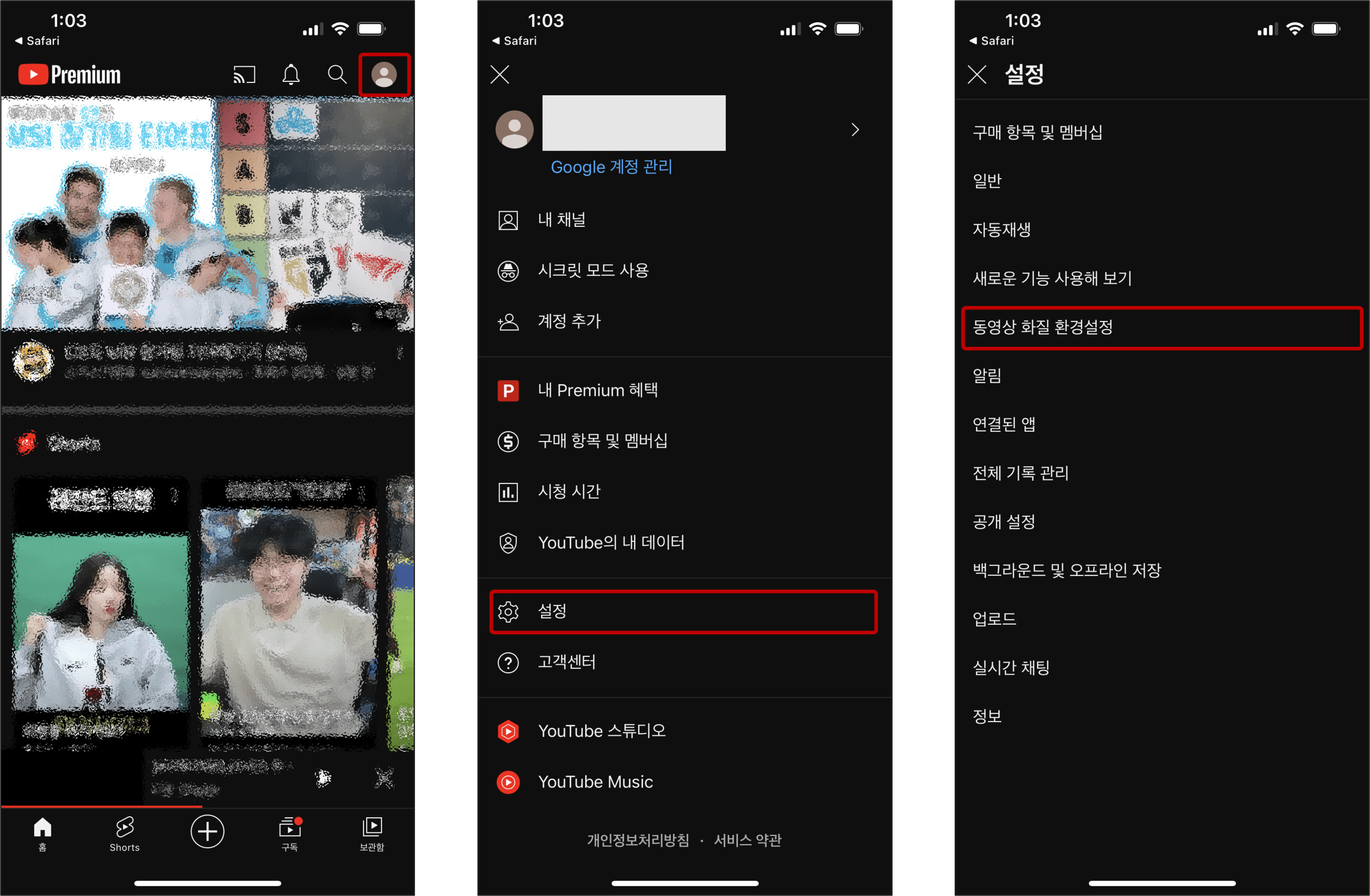Open 동영상 화질 환경설정
1370x896 pixels.
coord(1162,327)
